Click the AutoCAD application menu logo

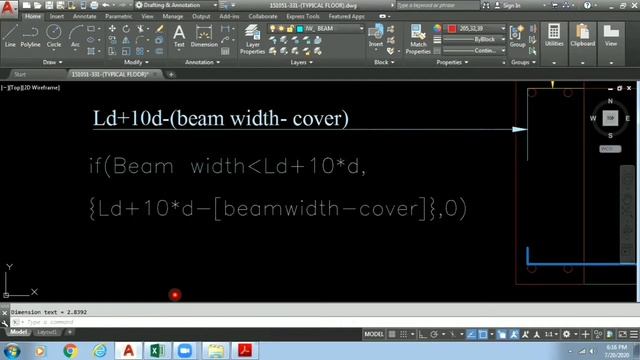pos(8,8)
